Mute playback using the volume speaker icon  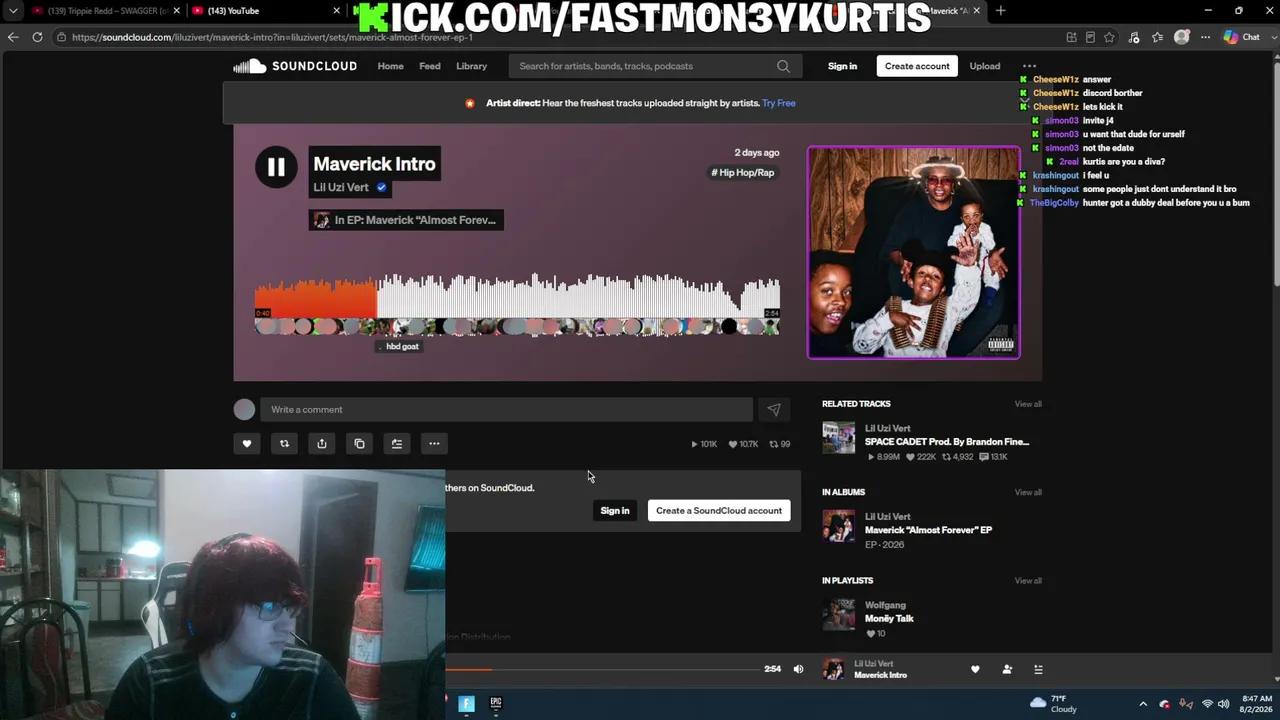[x=798, y=669]
